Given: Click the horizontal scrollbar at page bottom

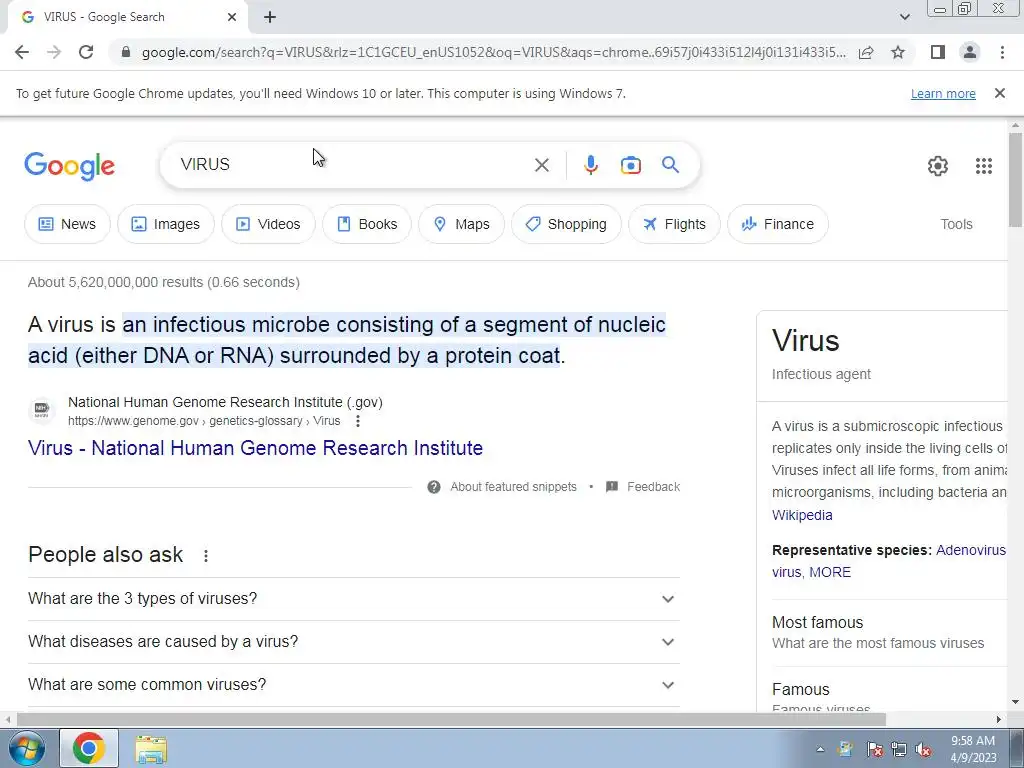Looking at the screenshot, I should tap(451, 719).
